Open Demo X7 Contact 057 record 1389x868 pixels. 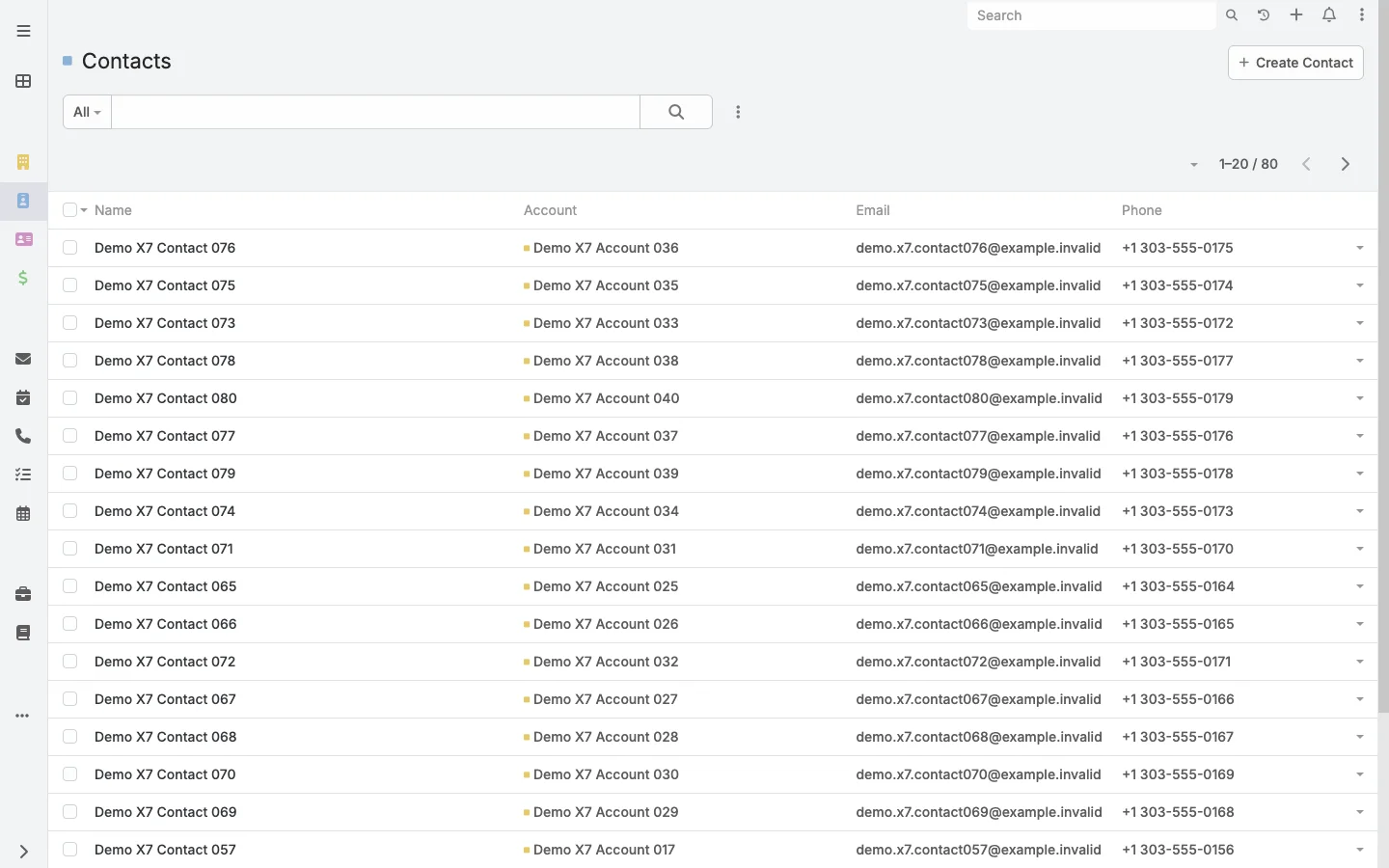coord(165,850)
